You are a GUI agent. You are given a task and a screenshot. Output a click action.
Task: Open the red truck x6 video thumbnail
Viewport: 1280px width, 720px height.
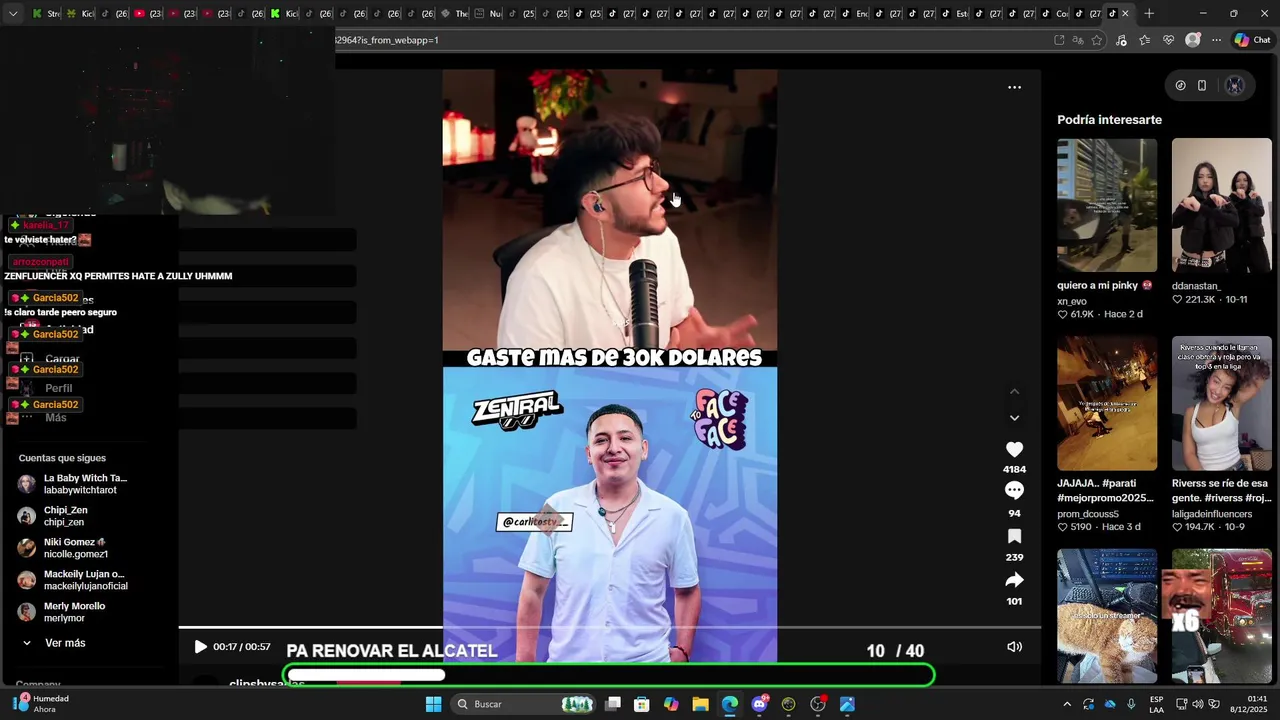[1222, 615]
